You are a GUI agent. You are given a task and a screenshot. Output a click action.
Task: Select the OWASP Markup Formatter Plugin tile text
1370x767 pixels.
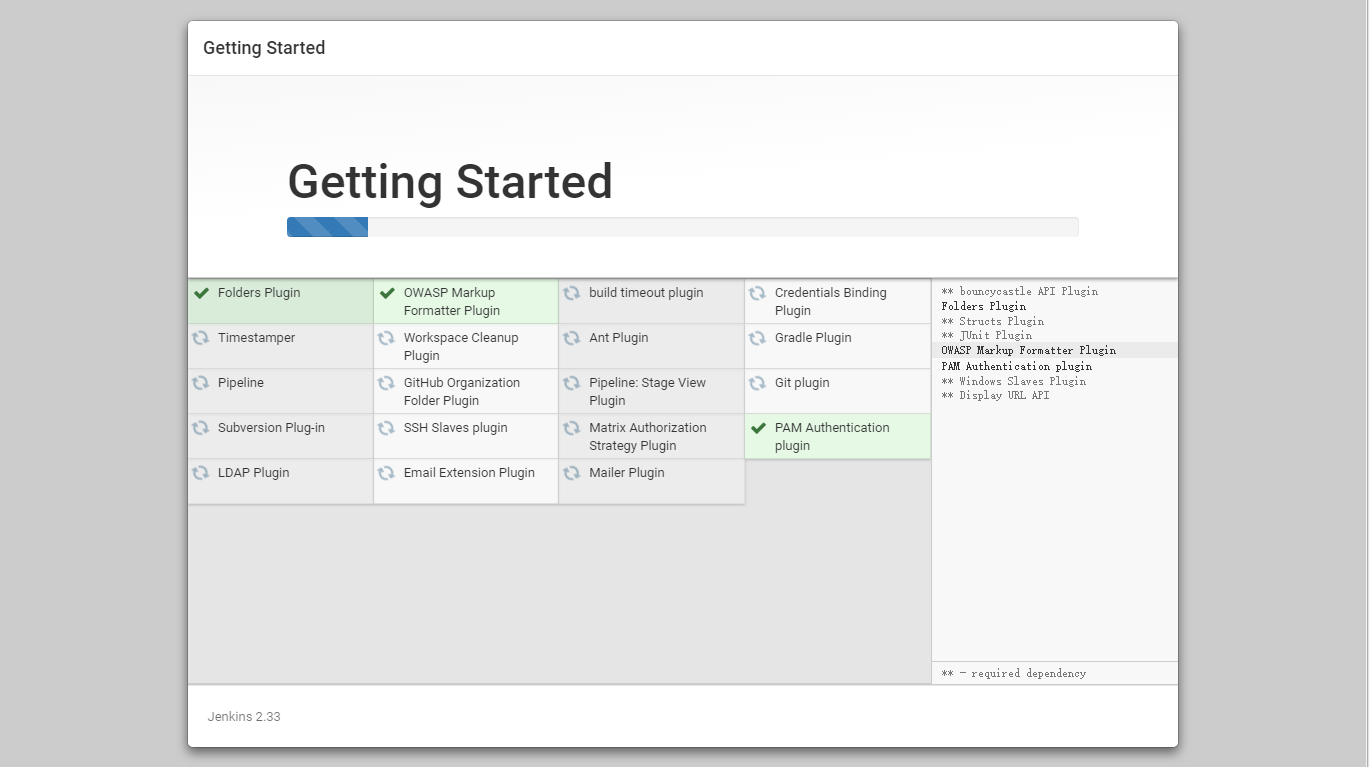point(452,302)
